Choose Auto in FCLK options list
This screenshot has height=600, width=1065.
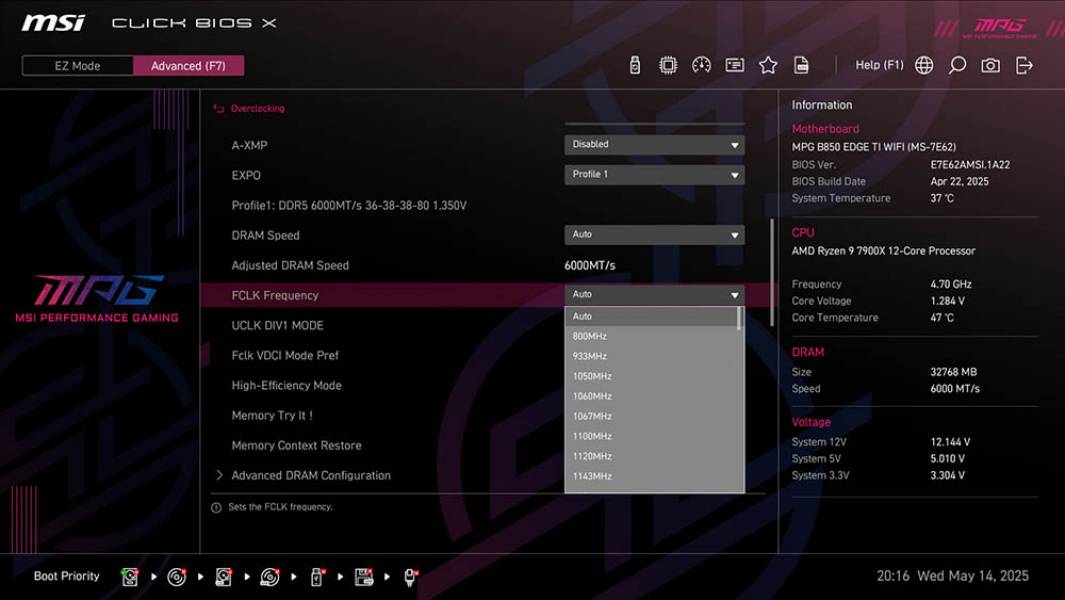(651, 316)
